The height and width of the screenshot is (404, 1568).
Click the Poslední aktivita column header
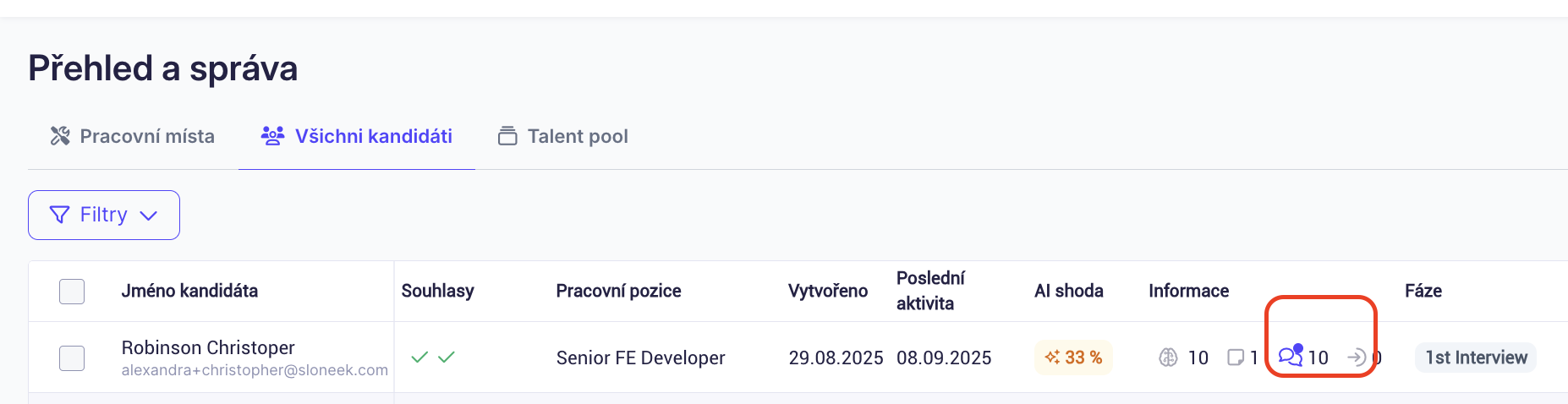pos(930,291)
